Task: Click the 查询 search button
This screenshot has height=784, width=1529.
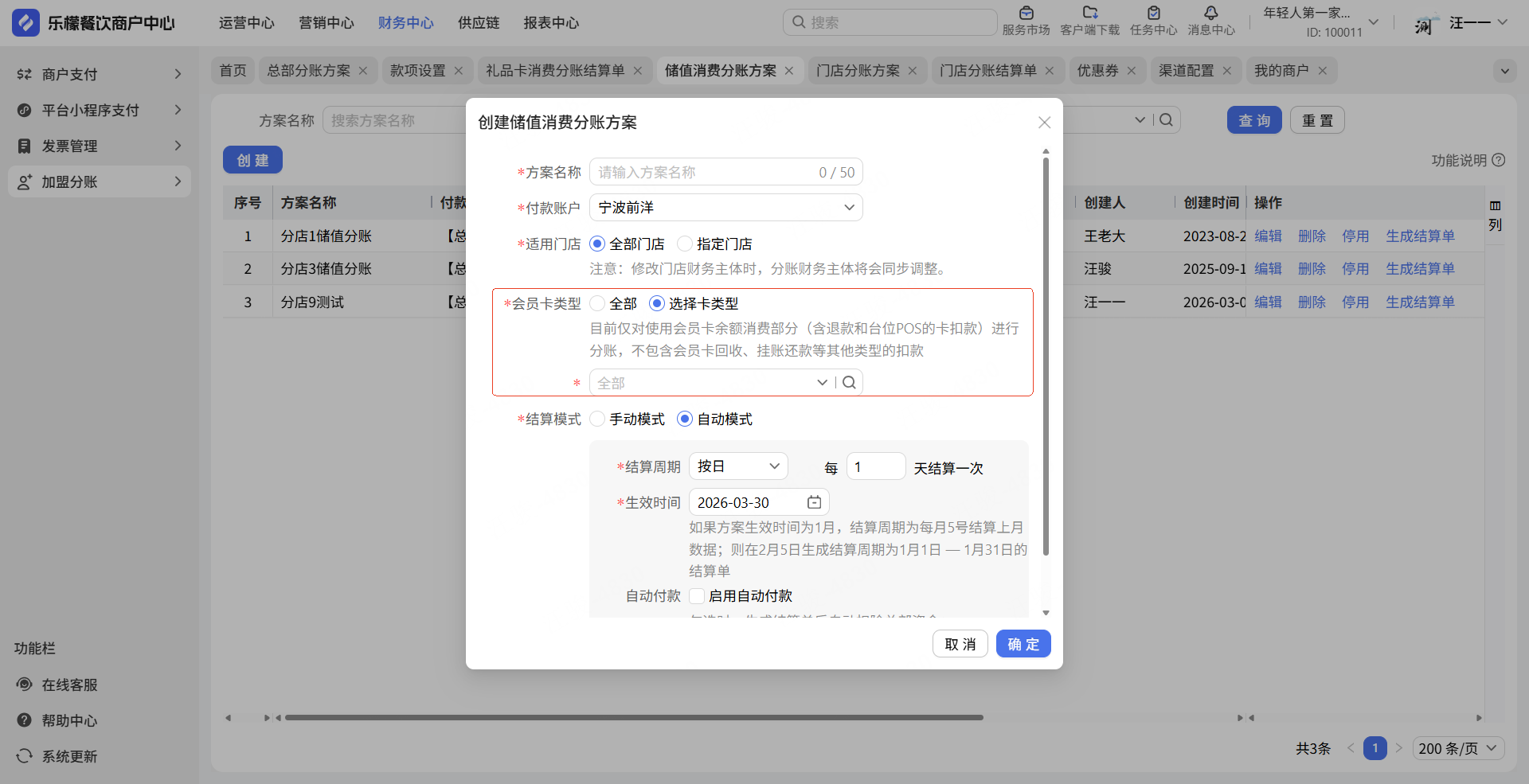Action: pos(1254,120)
